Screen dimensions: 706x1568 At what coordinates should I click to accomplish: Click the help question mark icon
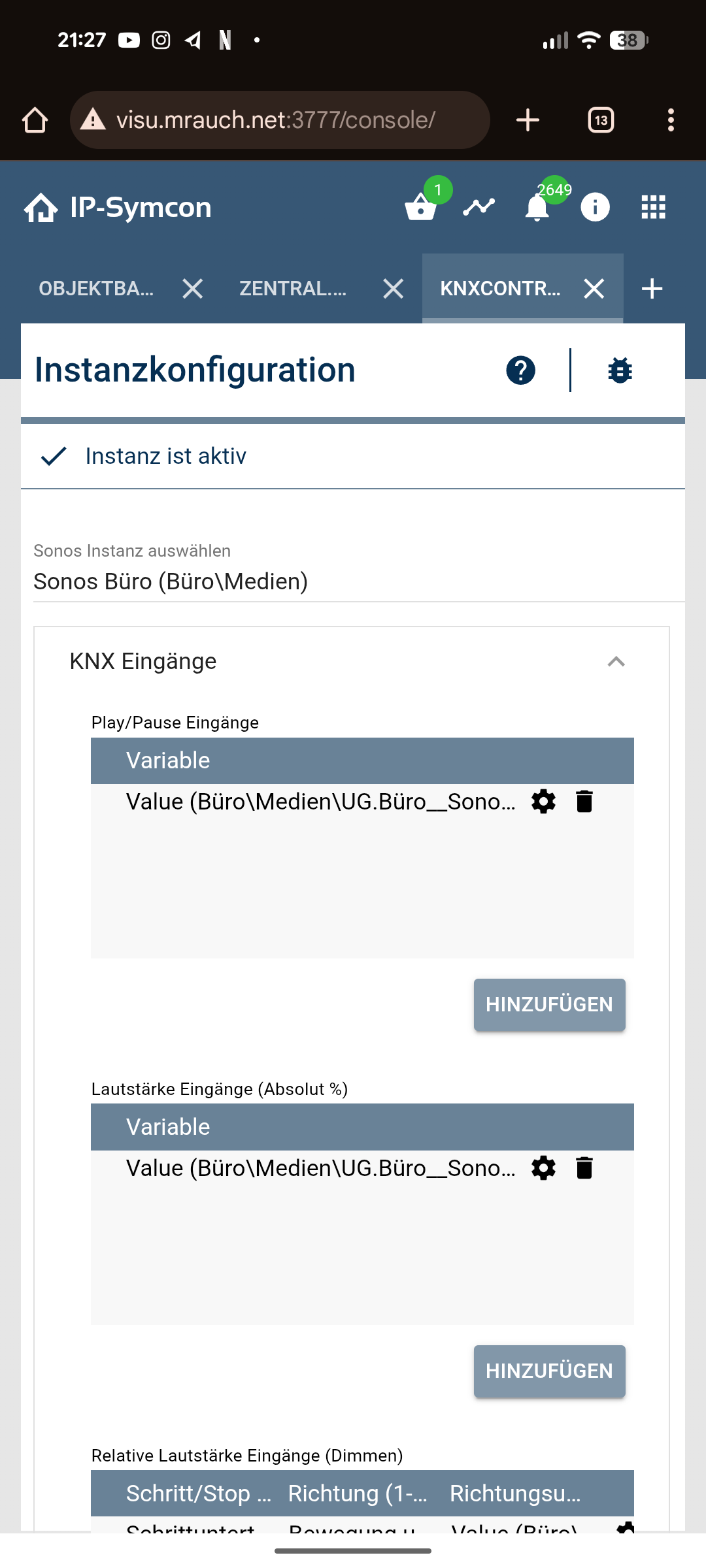520,370
